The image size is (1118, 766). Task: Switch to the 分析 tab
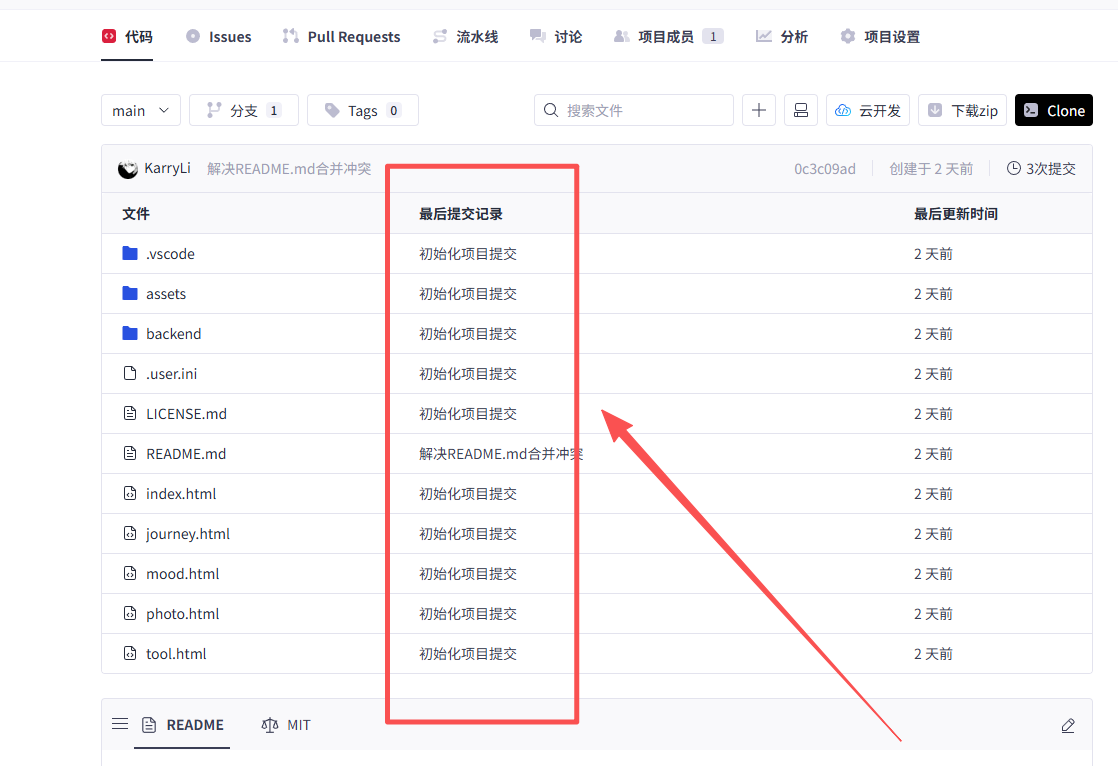781,36
